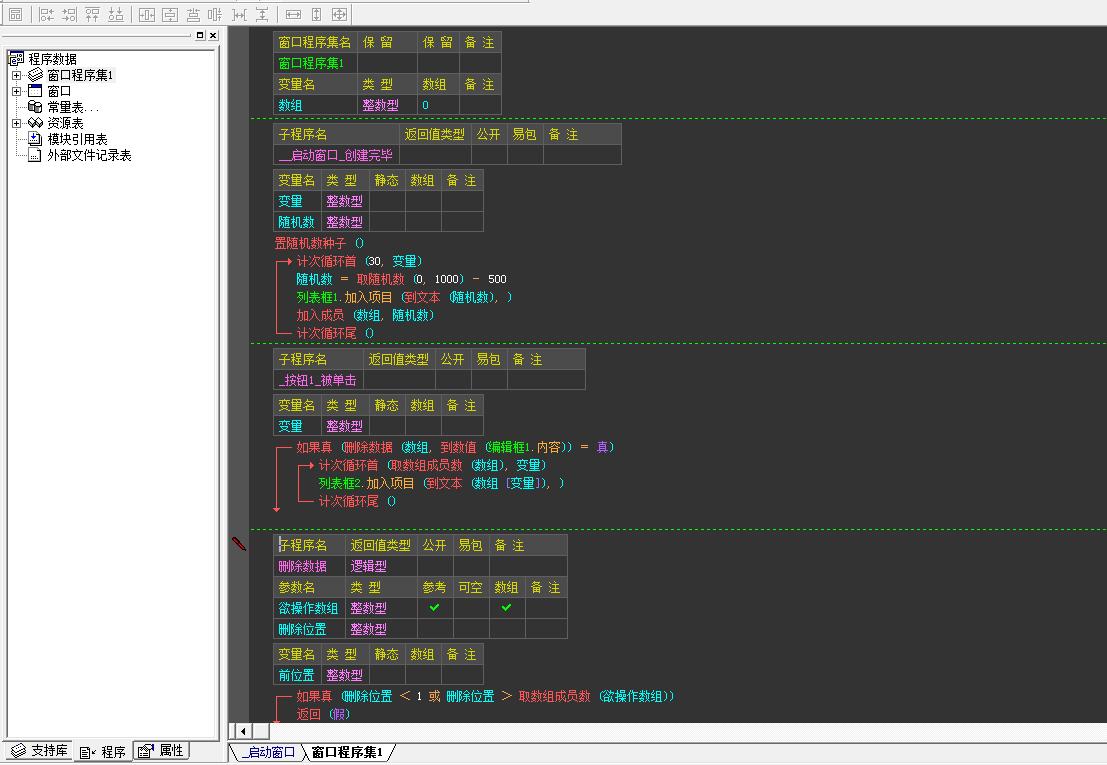The height and width of the screenshot is (765, 1107).
Task: Switch to the 程序 panel tab
Action: (x=103, y=752)
